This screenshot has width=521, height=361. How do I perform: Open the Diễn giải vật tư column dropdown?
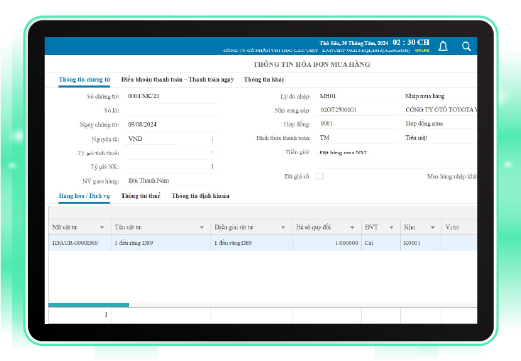[283, 227]
